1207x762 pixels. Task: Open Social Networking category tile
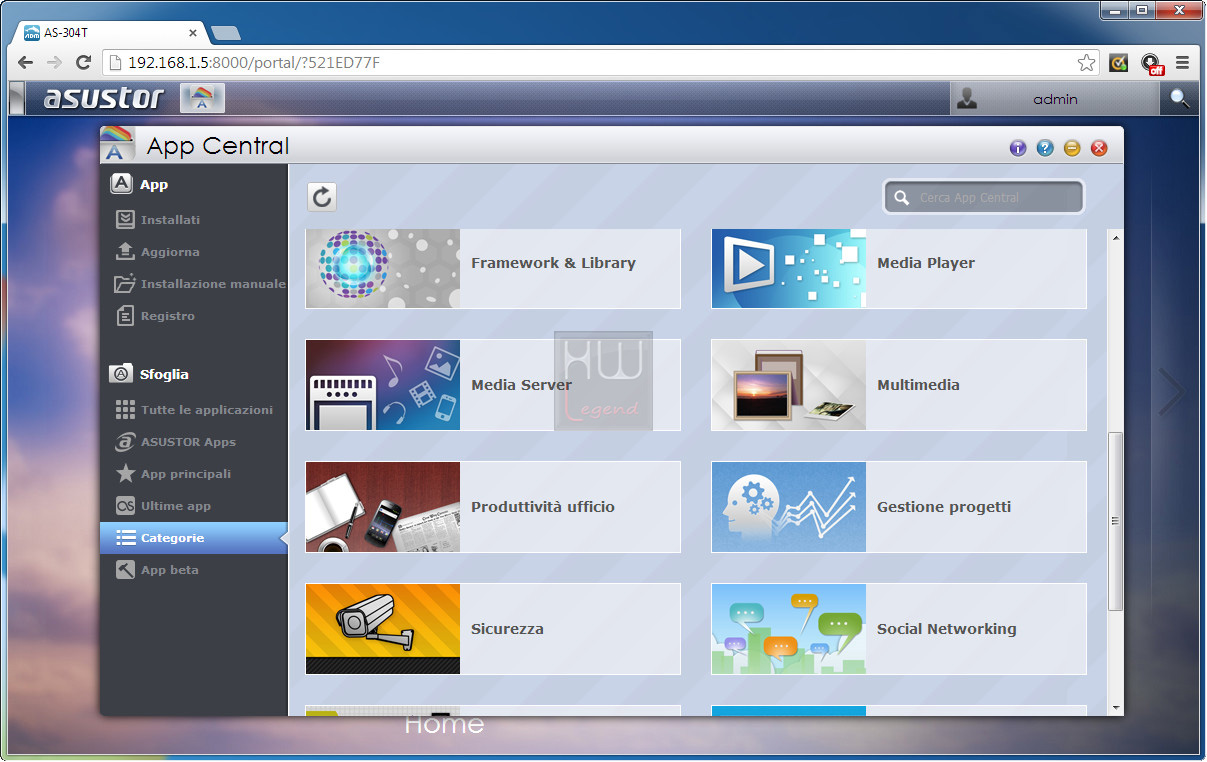[x=899, y=629]
